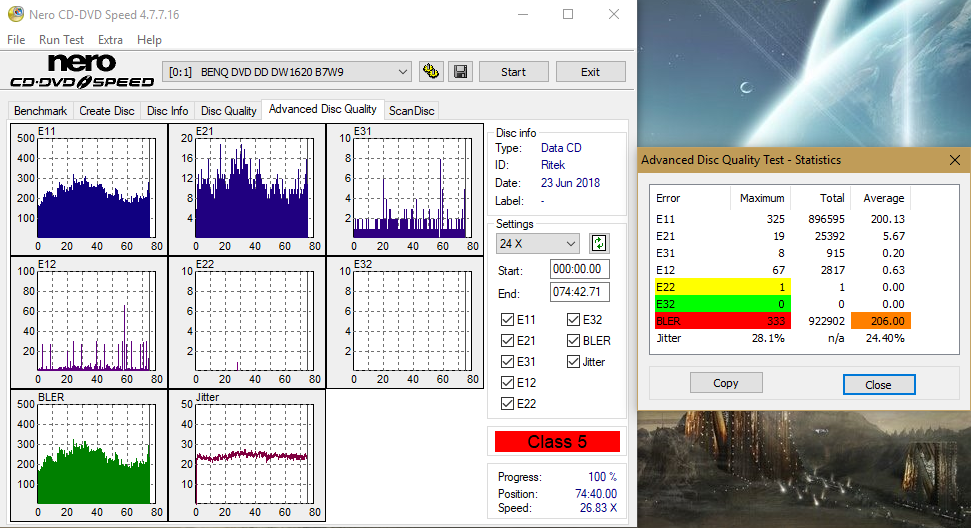971x528 pixels.
Task: Click the disc ID value Ritek
Action: [552, 165]
